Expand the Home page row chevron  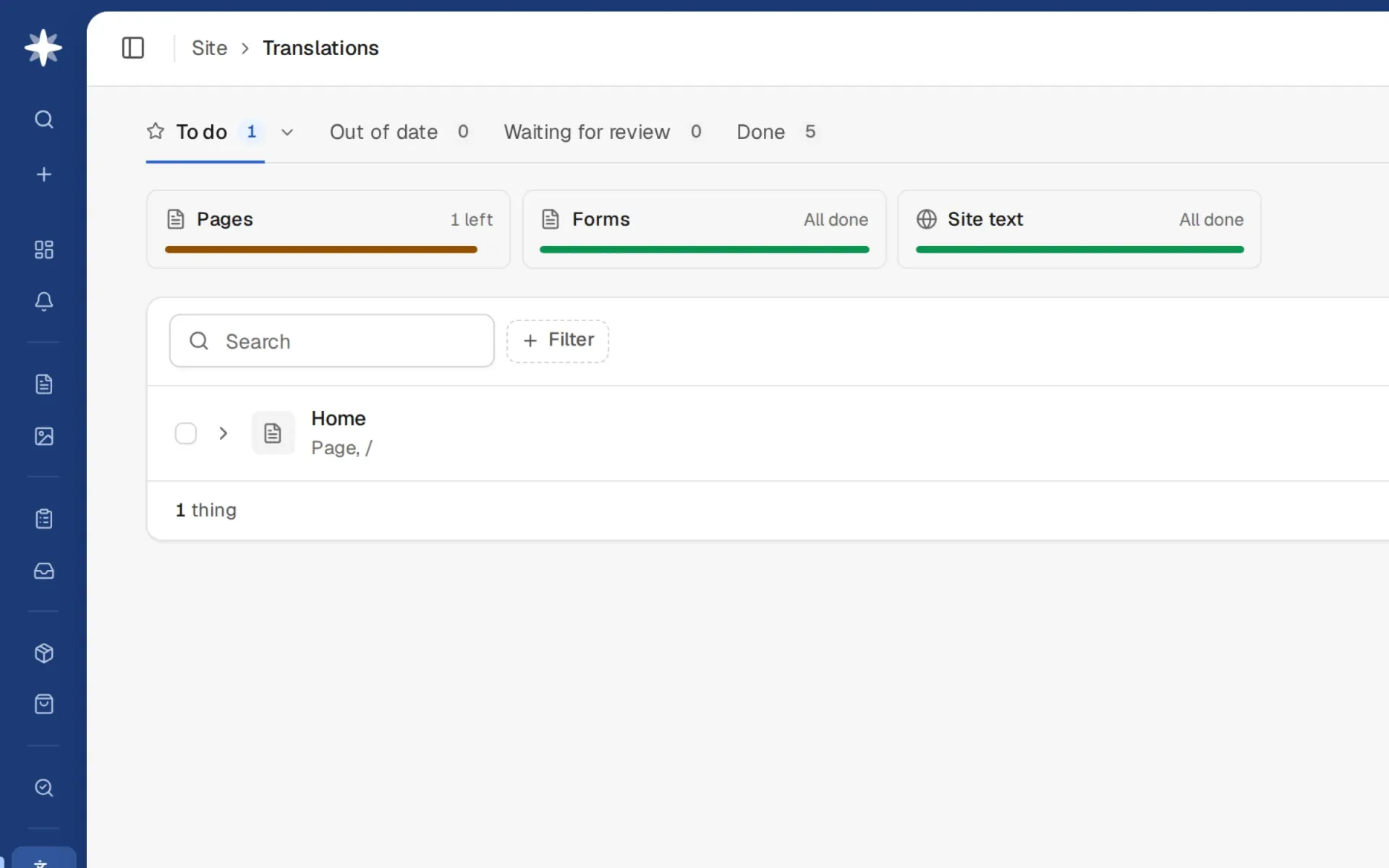(x=224, y=433)
